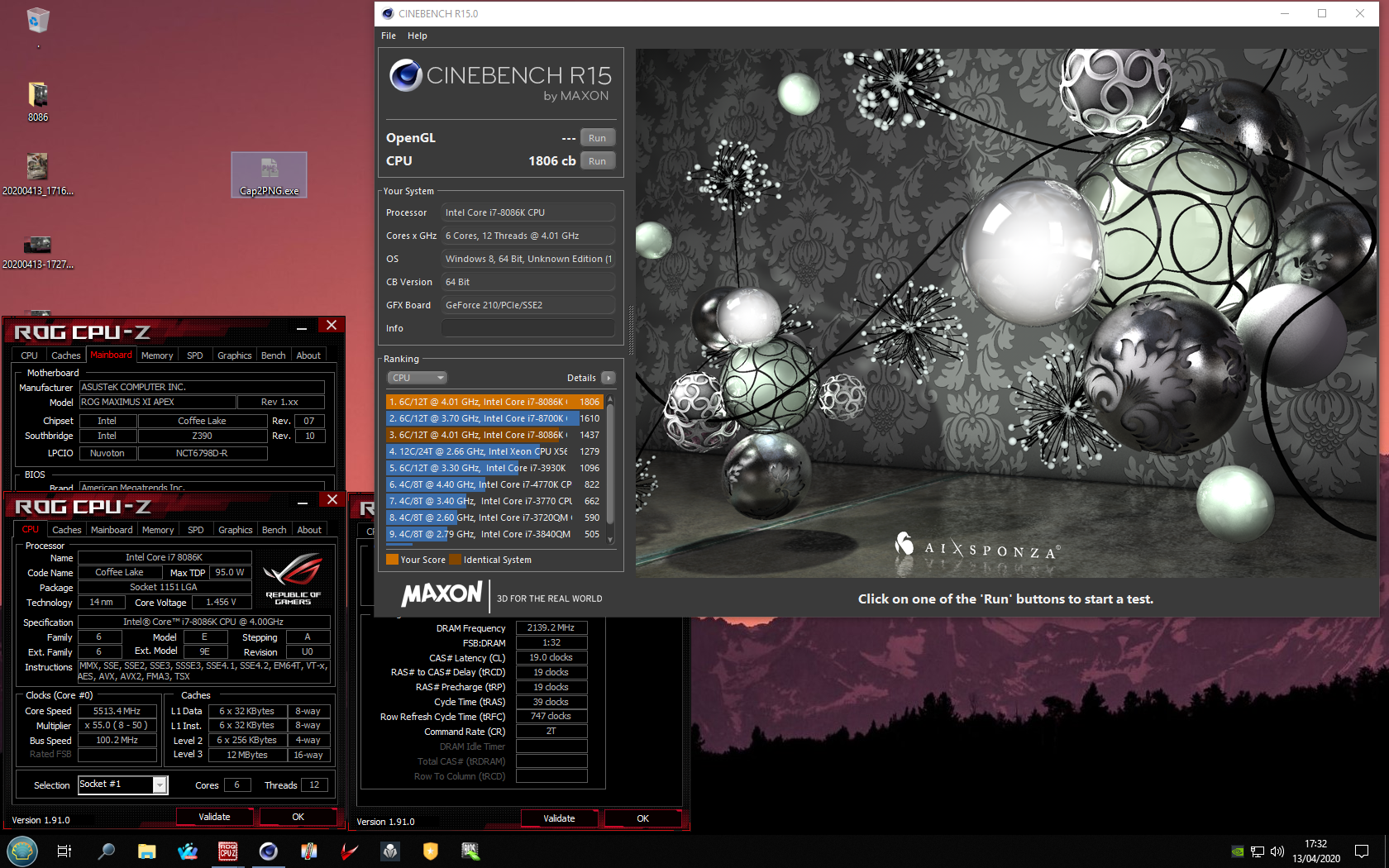
Task: Switch to Caches tab in upper CPU-Z
Action: 66,355
